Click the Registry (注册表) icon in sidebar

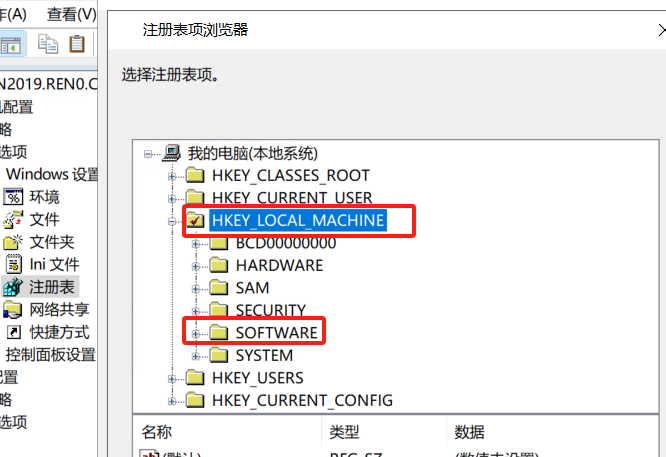click(x=13, y=287)
